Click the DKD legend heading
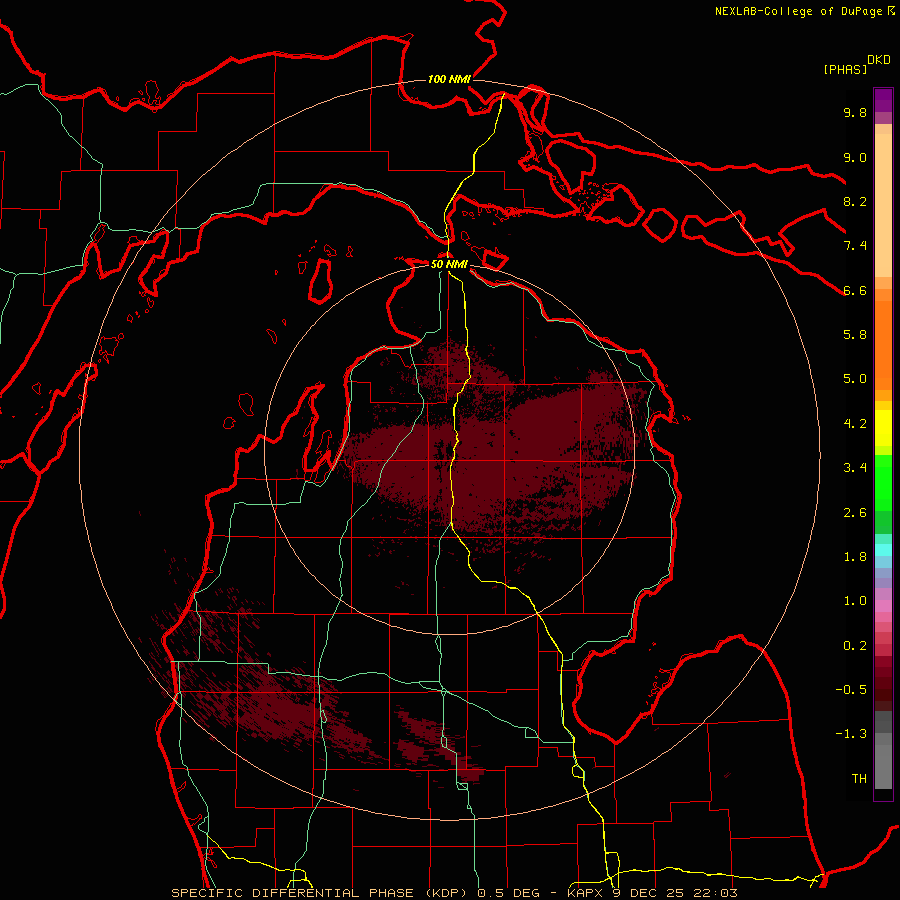Viewport: 900px width, 900px height. coord(879,60)
